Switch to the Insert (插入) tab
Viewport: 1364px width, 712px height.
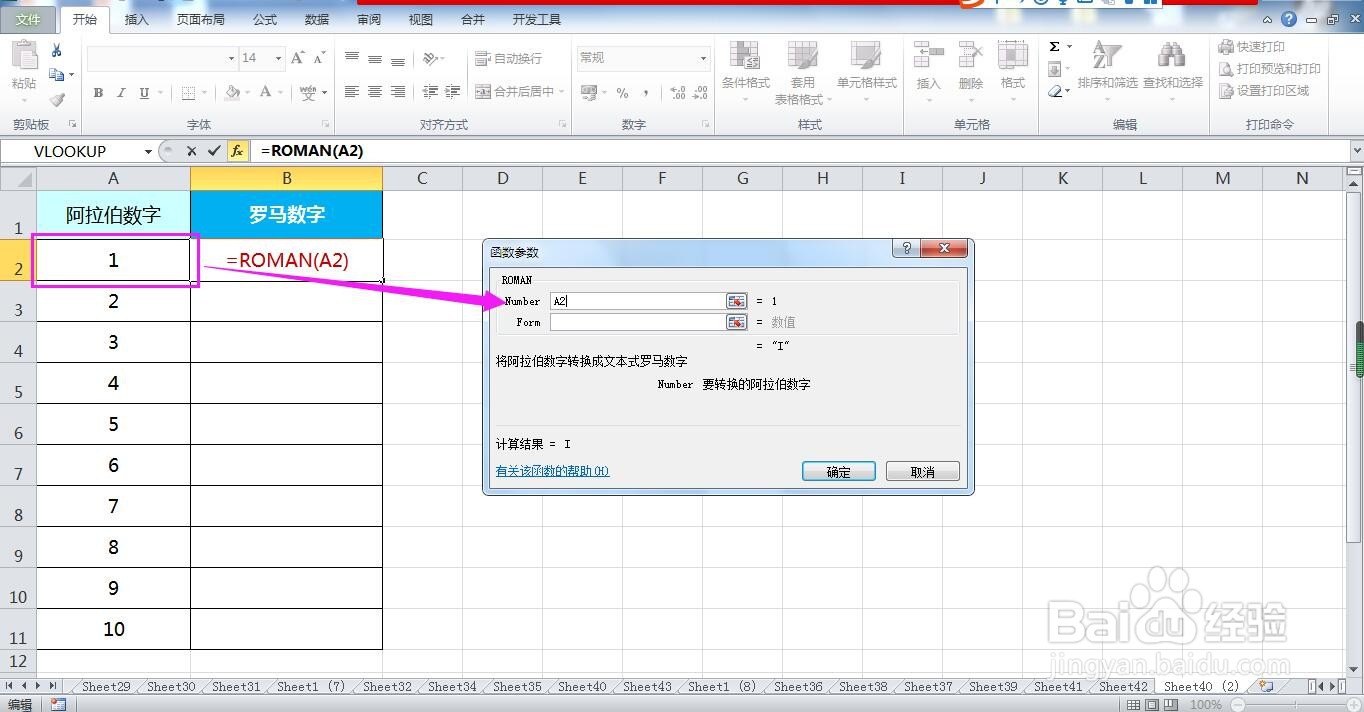tap(137, 19)
